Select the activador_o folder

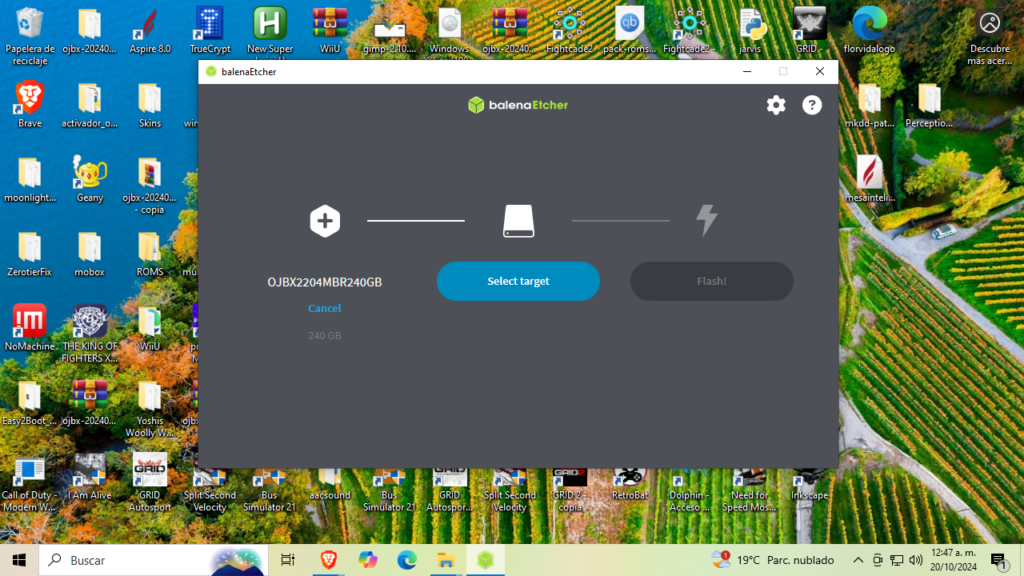[89, 104]
